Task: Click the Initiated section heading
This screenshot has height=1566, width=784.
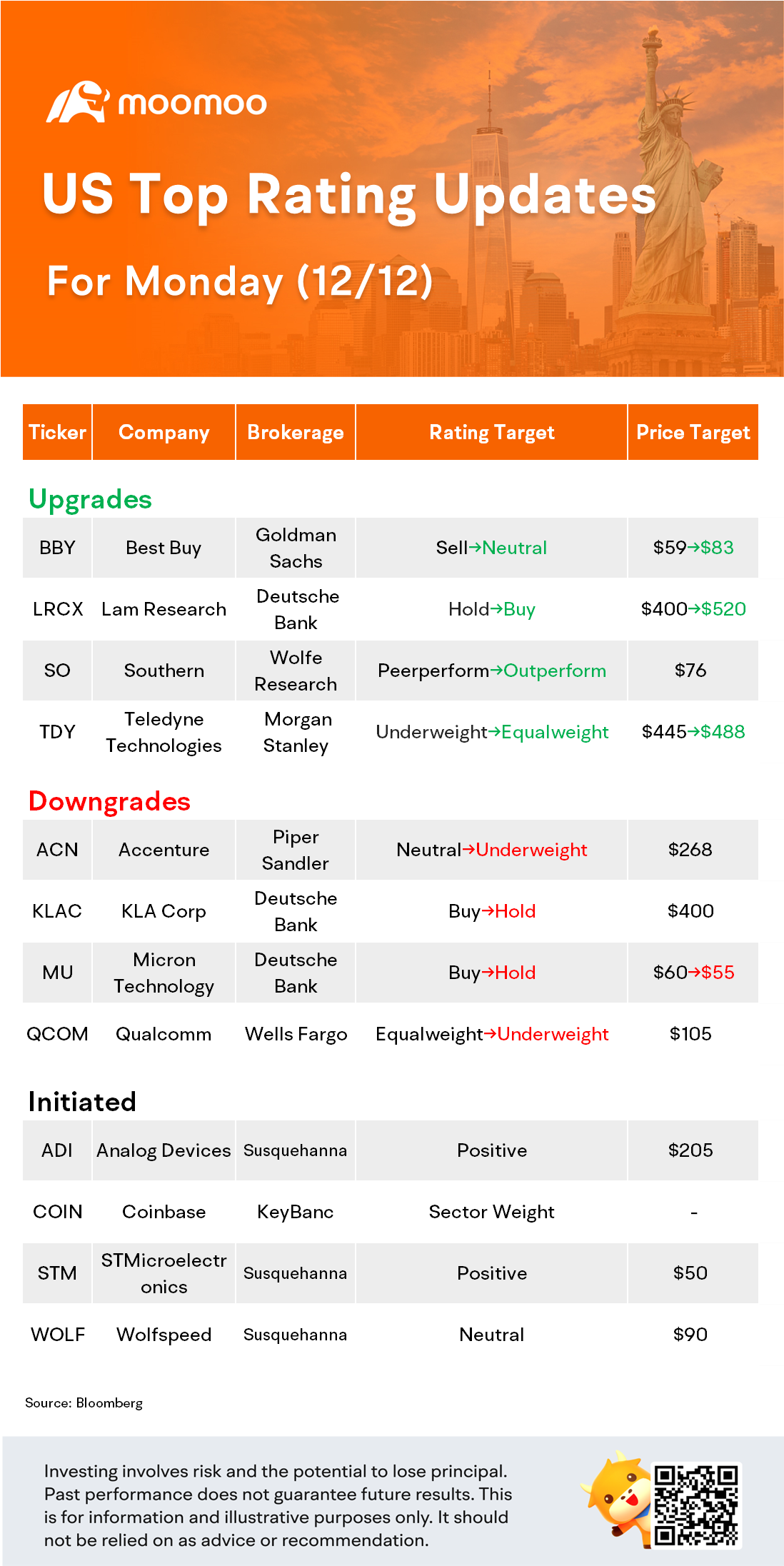Action: click(x=82, y=1102)
